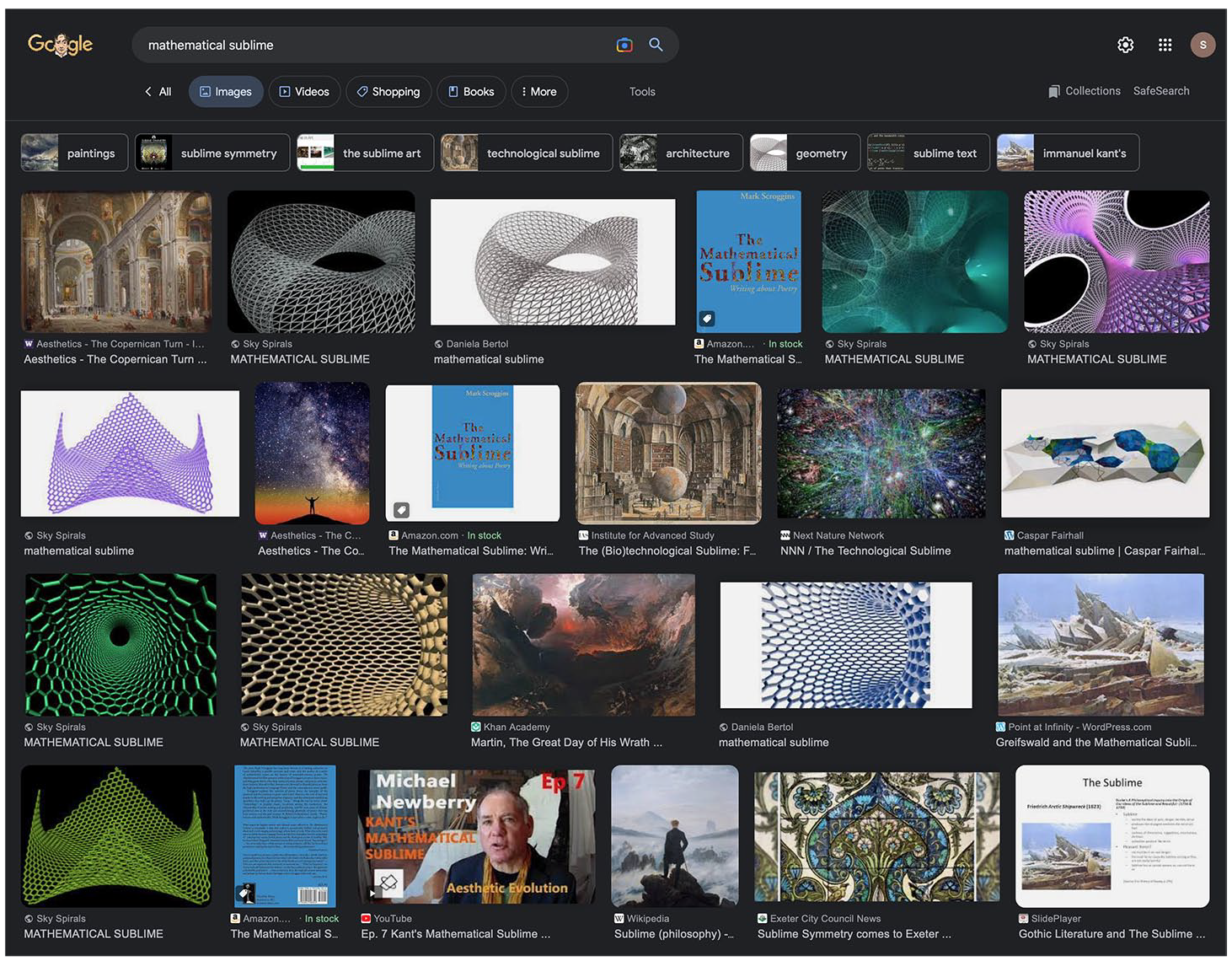Expand the More options menu

pos(539,92)
